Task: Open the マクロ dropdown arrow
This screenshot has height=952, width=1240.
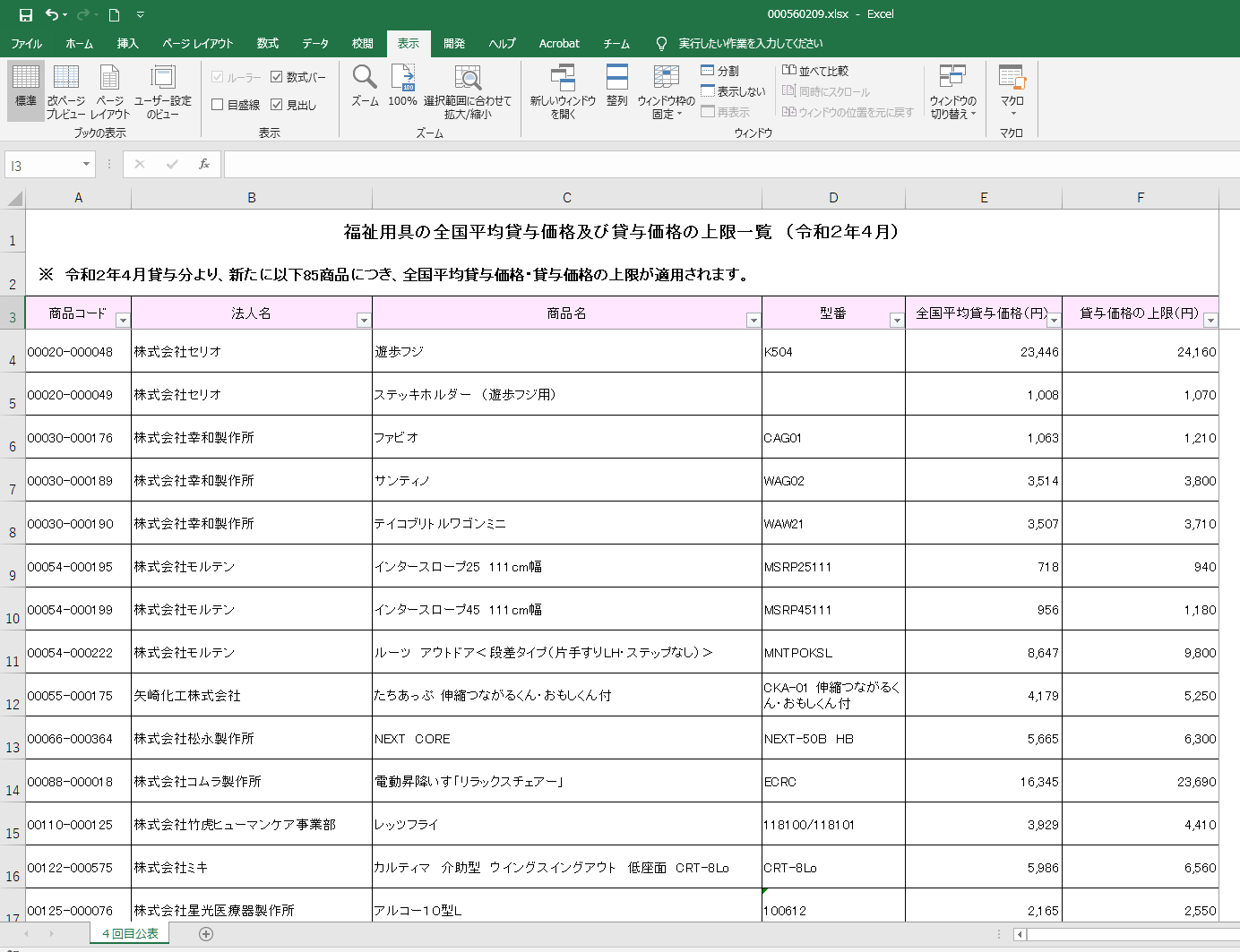Action: 1013,113
